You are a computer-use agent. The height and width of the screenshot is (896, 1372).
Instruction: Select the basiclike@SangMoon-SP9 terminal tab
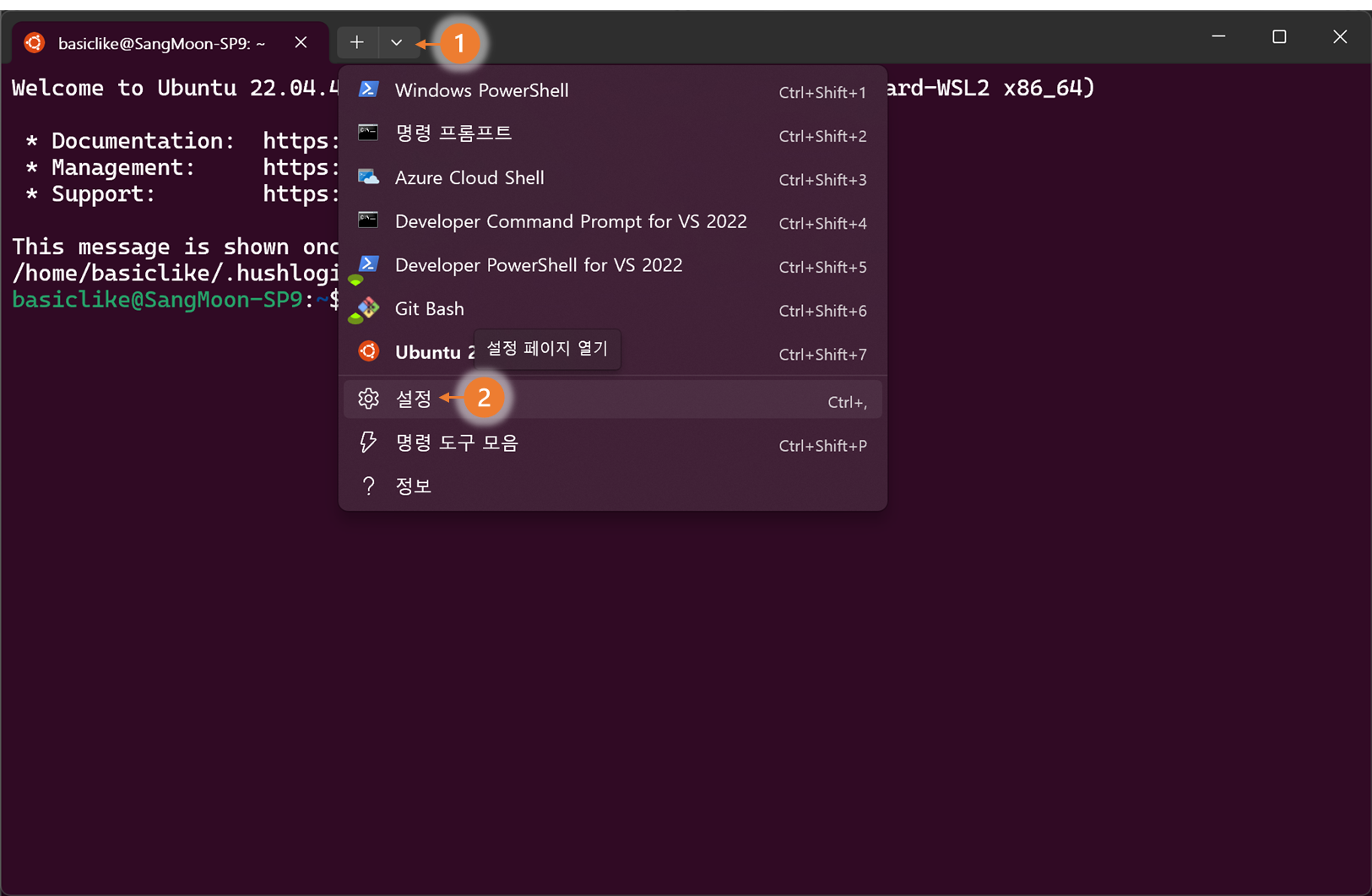(x=169, y=43)
